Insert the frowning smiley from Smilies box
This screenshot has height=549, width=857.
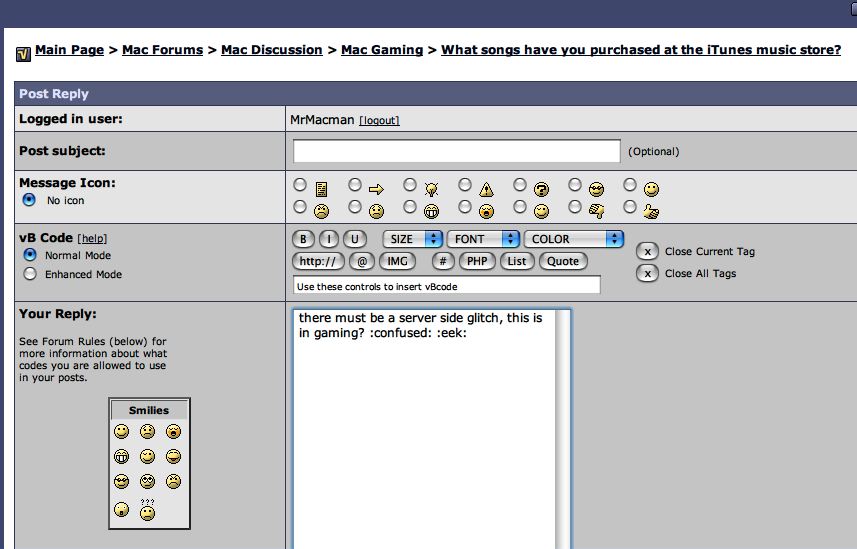pyautogui.click(x=147, y=431)
